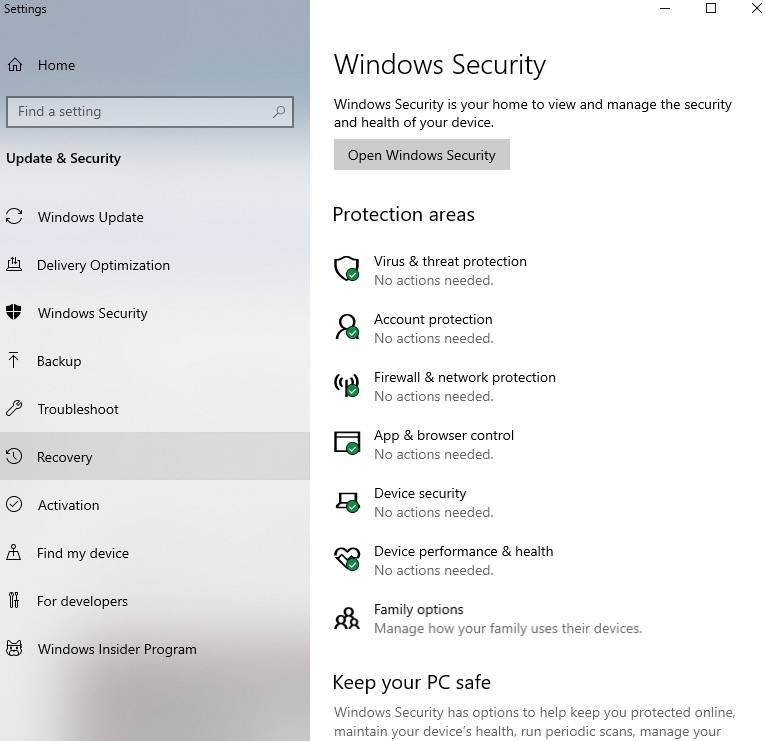Open Firewall & network protection link

point(465,377)
